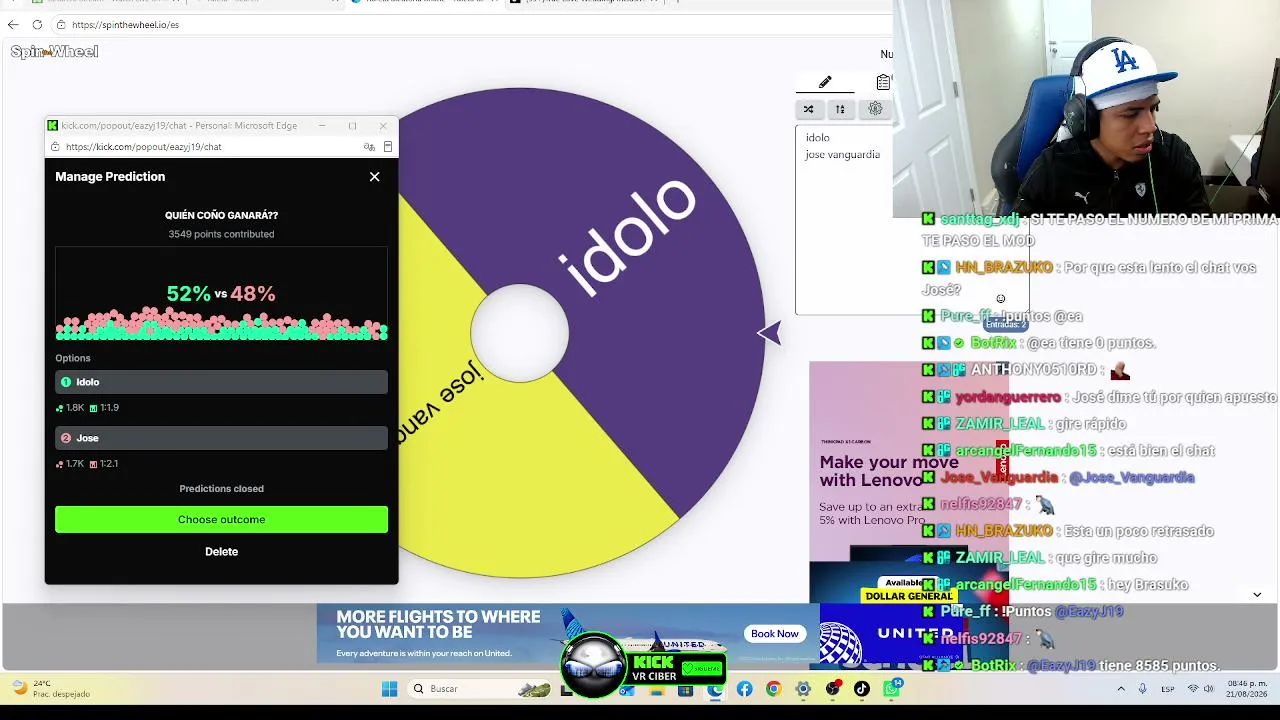This screenshot has height=720, width=1280.
Task: Click the green Choose outcome button
Action: coord(221,519)
